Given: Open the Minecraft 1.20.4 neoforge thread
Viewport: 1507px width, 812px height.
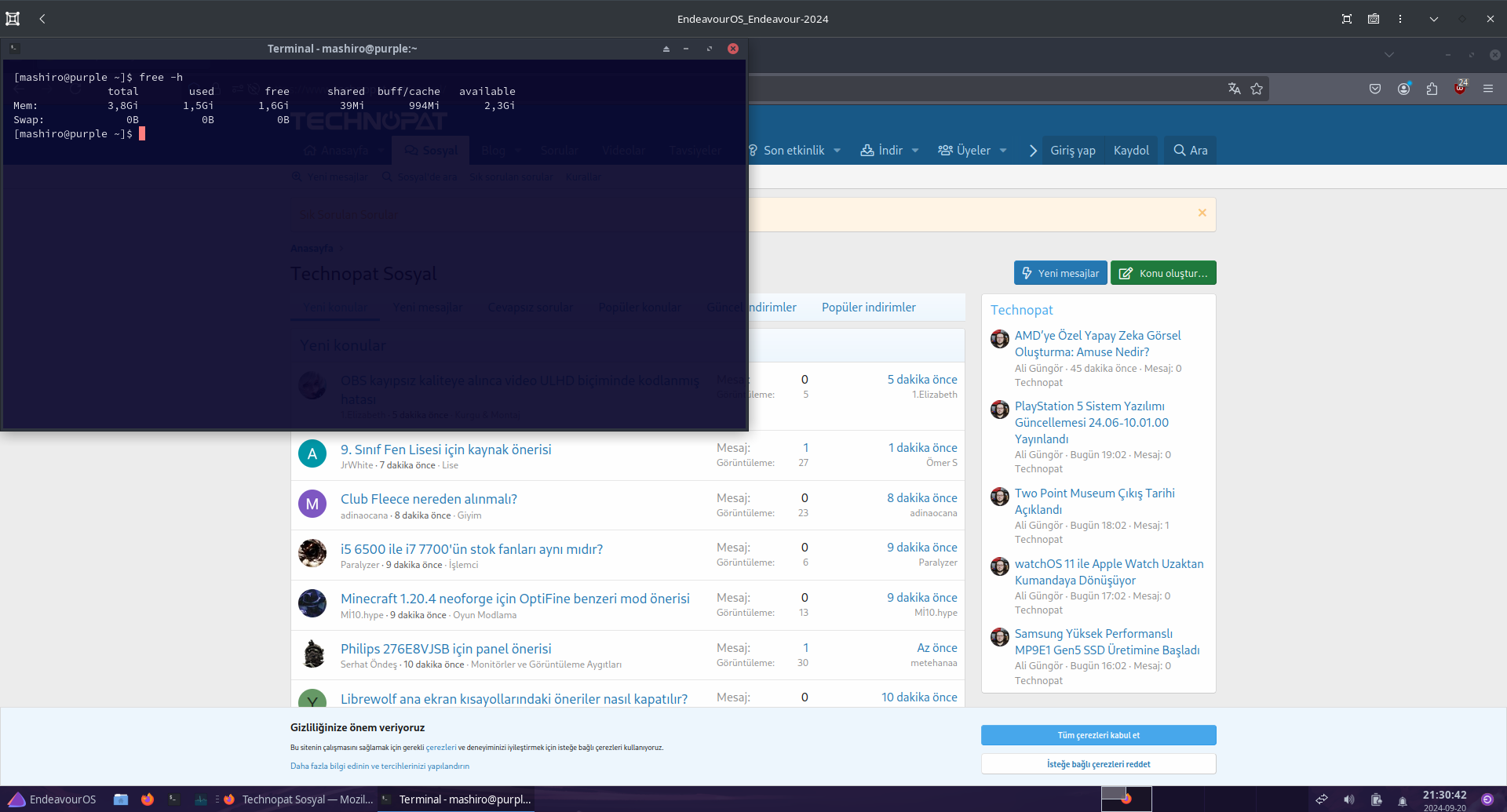Looking at the screenshot, I should pos(515,599).
